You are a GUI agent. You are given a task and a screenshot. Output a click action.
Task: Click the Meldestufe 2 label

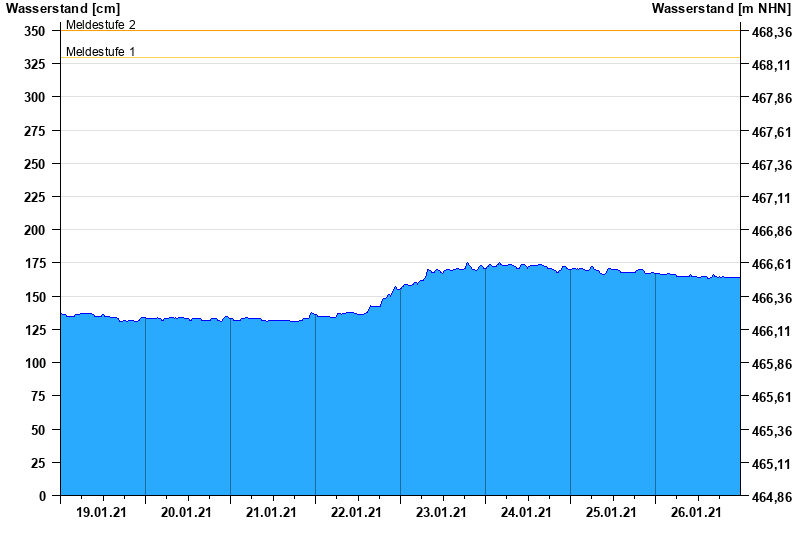tap(101, 24)
